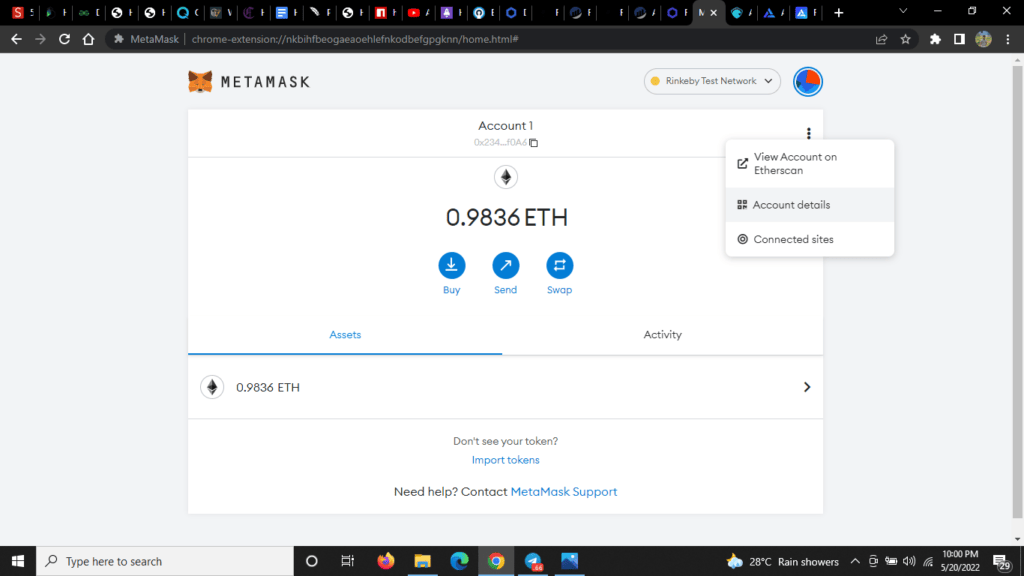Open the browser home page icon
This screenshot has height=576, width=1024.
88,39
